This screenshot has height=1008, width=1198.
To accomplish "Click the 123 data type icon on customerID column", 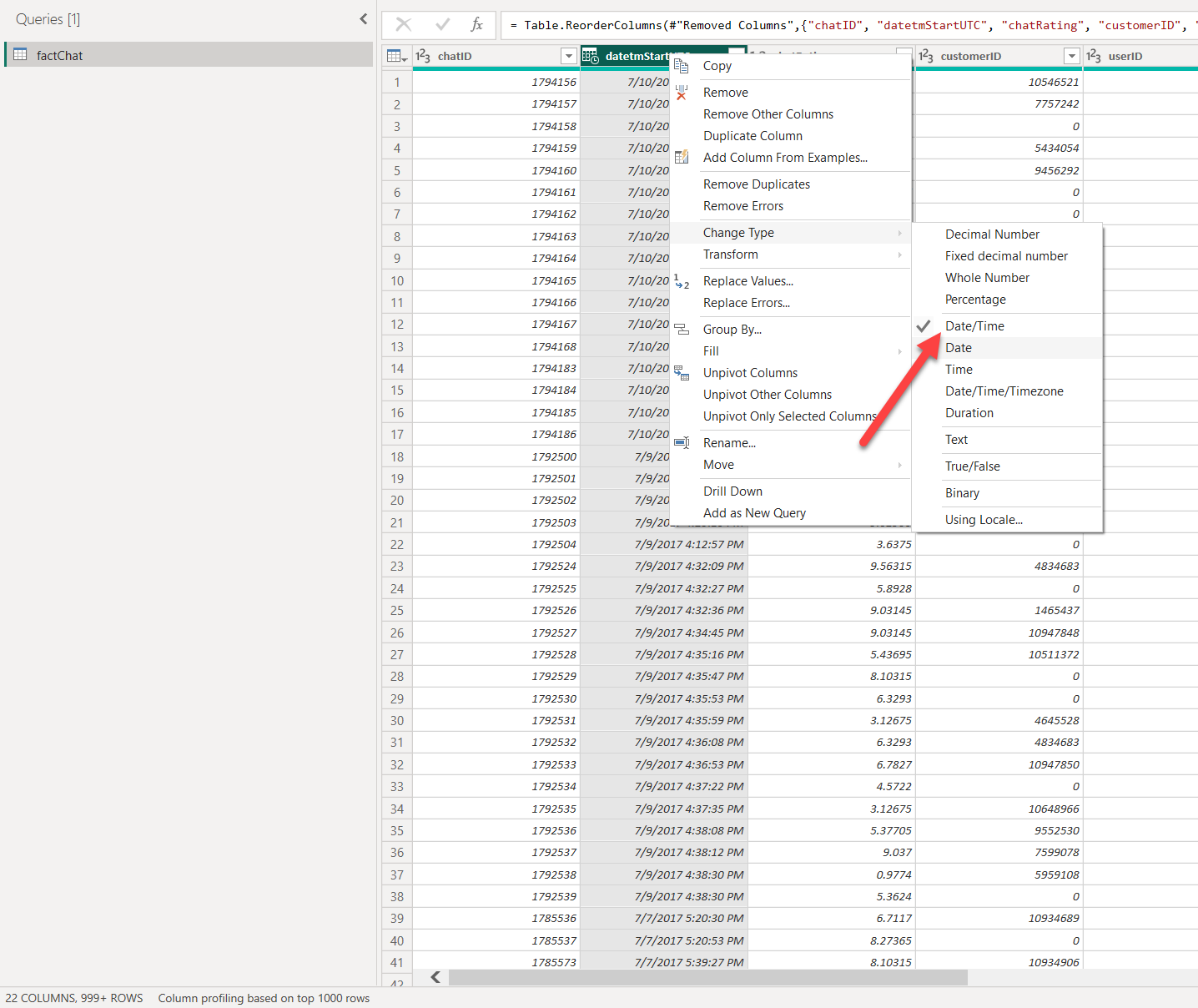I will click(926, 56).
